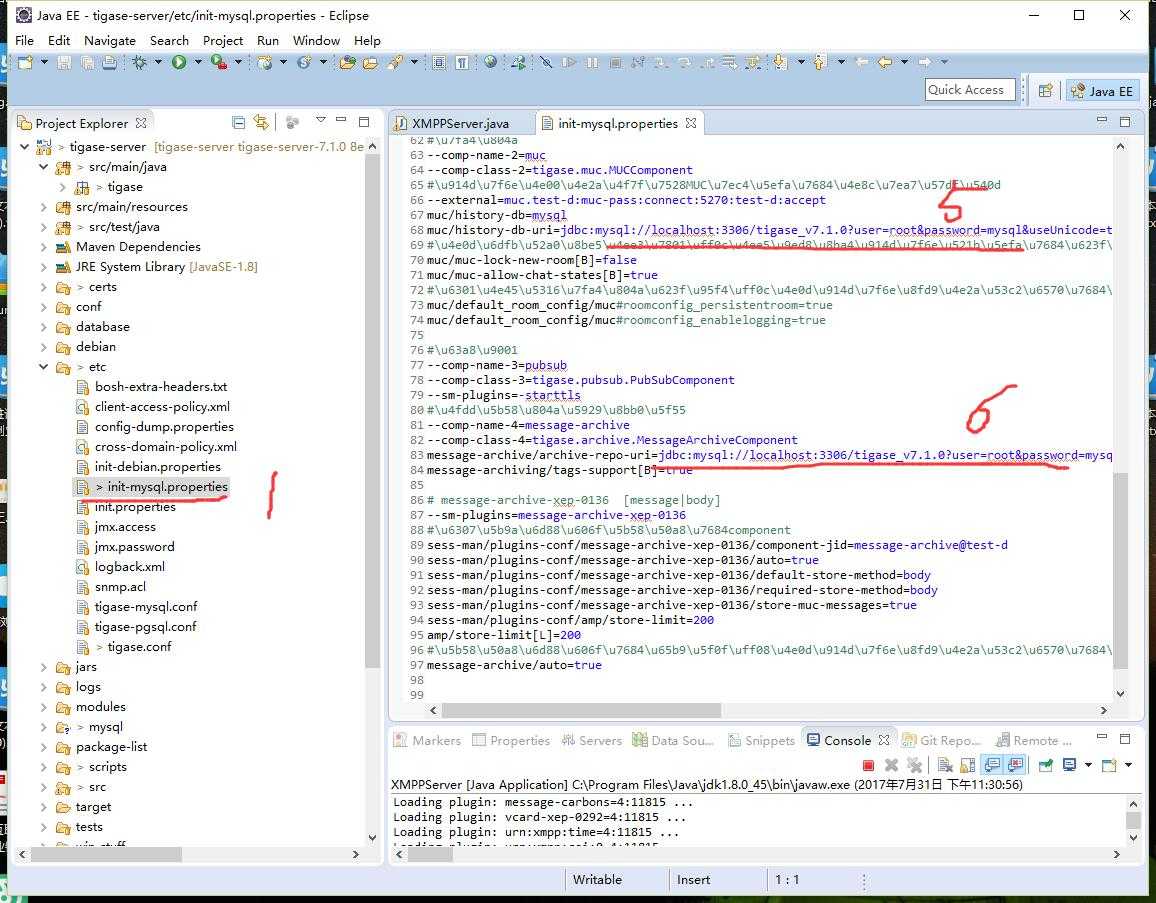Minimize the Project Explorer view

pos(341,119)
